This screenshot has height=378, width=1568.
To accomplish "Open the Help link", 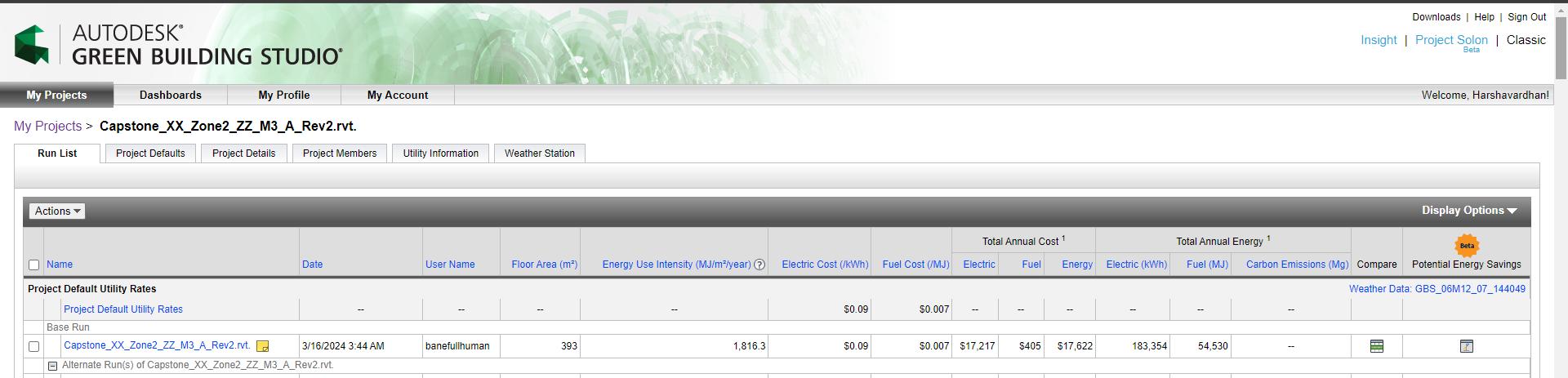I will coord(1485,17).
